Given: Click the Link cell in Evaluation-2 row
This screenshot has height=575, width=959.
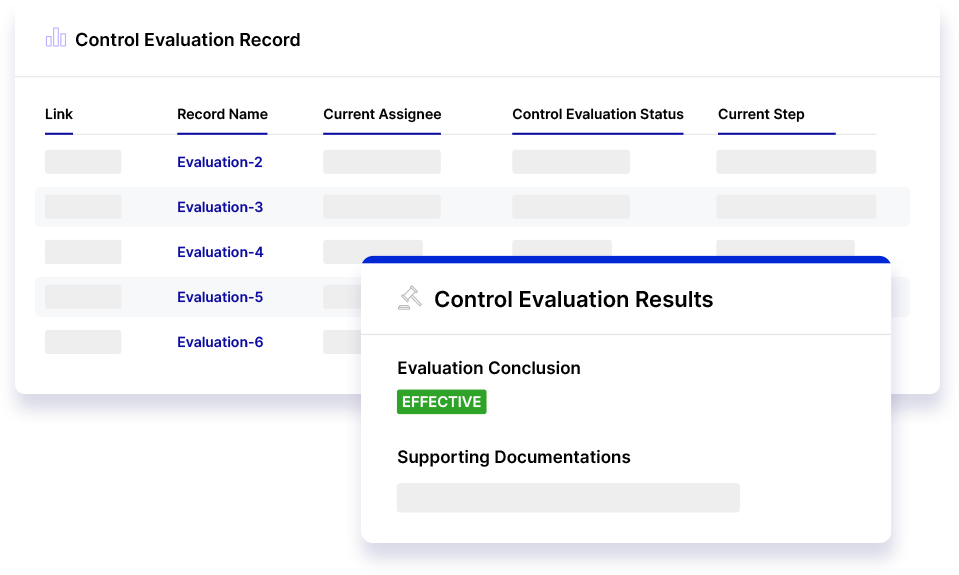Looking at the screenshot, I should (x=83, y=162).
